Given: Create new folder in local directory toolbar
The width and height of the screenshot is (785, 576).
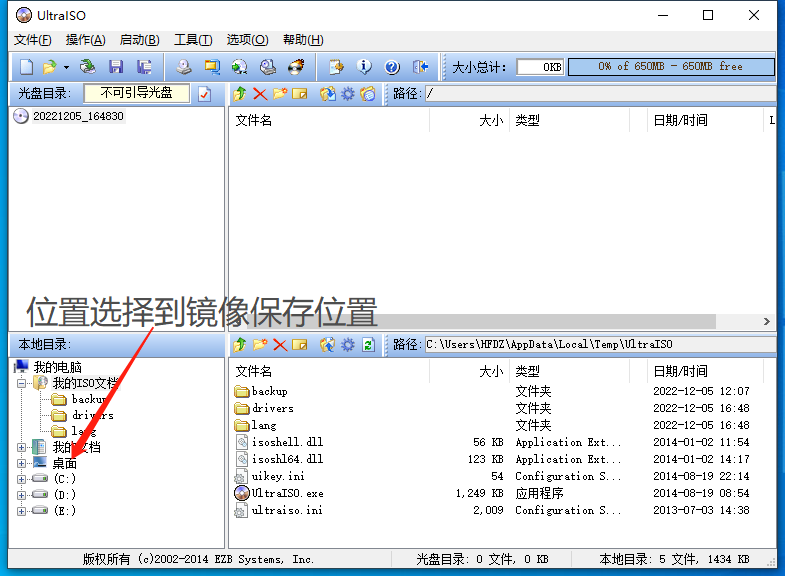Looking at the screenshot, I should pyautogui.click(x=260, y=344).
